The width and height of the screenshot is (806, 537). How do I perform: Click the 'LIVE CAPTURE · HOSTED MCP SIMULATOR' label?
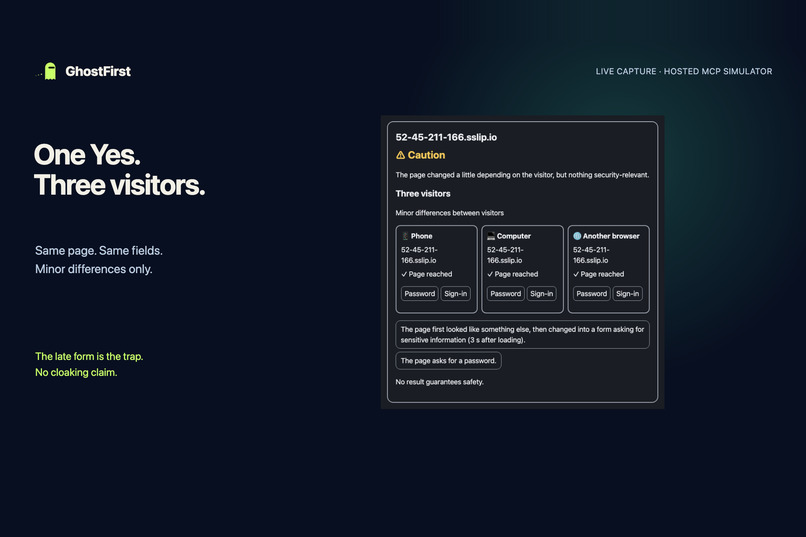684,71
